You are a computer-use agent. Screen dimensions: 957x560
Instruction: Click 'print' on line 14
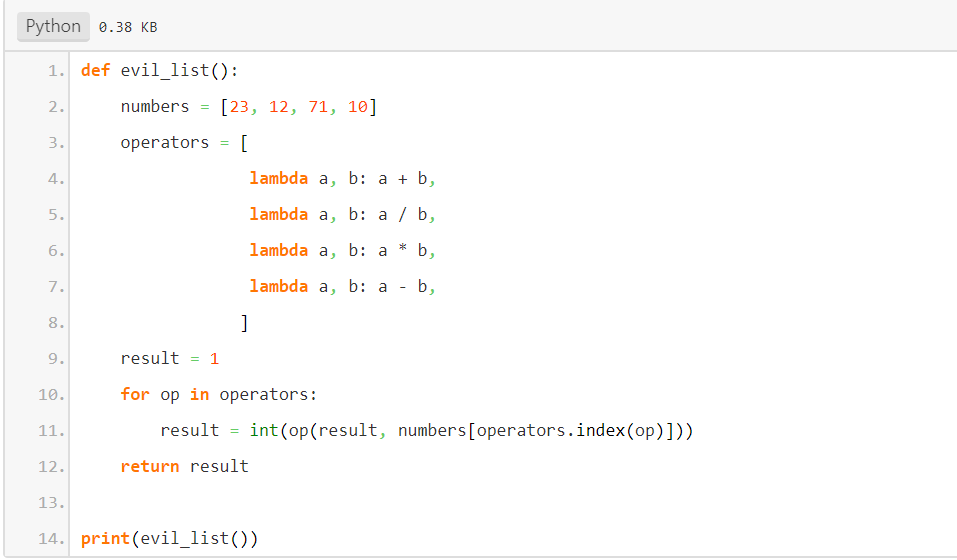click(x=105, y=539)
